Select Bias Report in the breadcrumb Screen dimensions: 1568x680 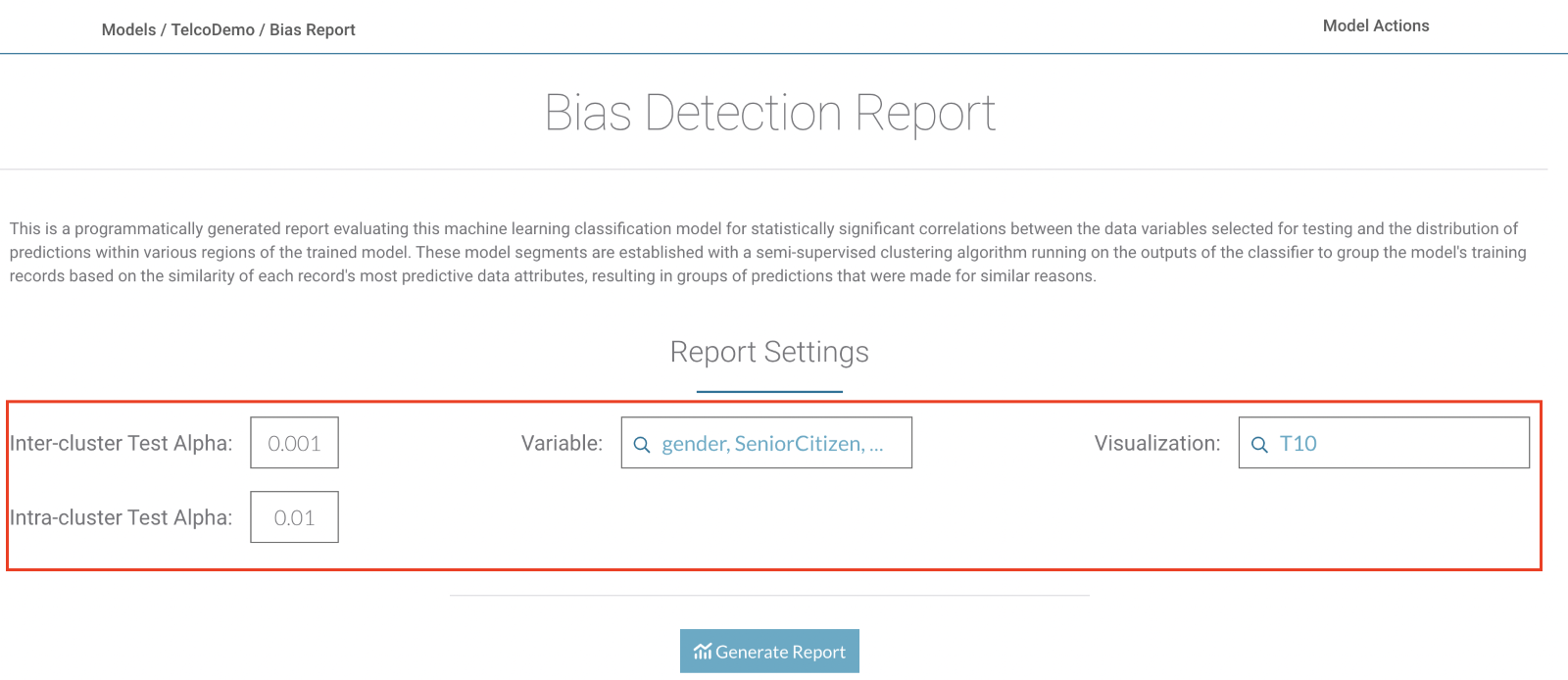(x=312, y=30)
